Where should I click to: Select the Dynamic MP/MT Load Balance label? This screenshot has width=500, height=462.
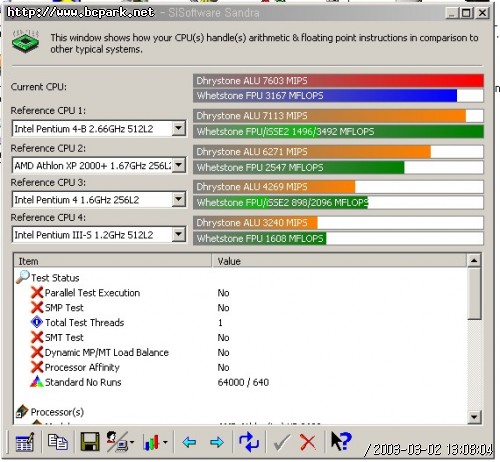coord(107,352)
